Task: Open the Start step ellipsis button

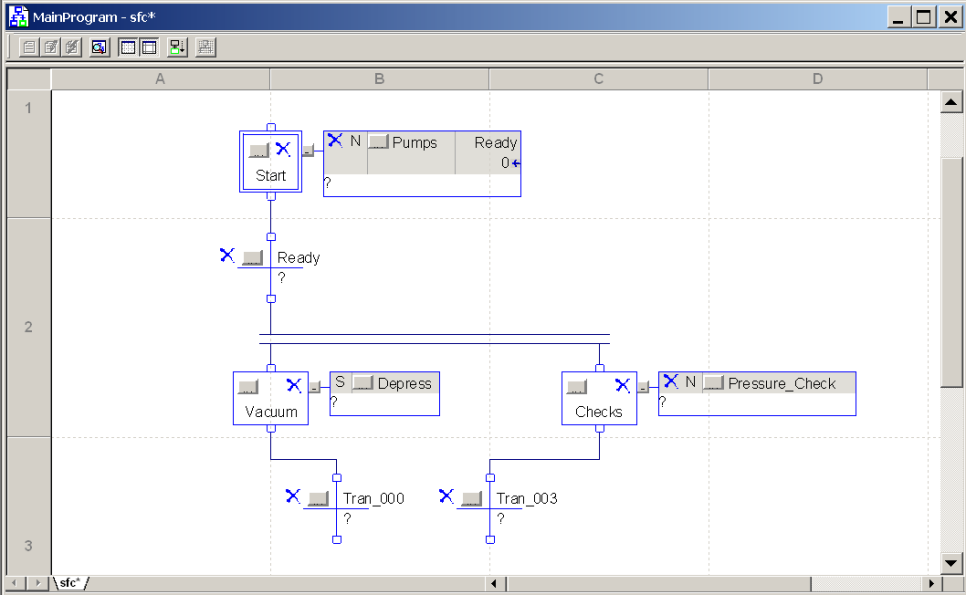Action: (x=259, y=150)
